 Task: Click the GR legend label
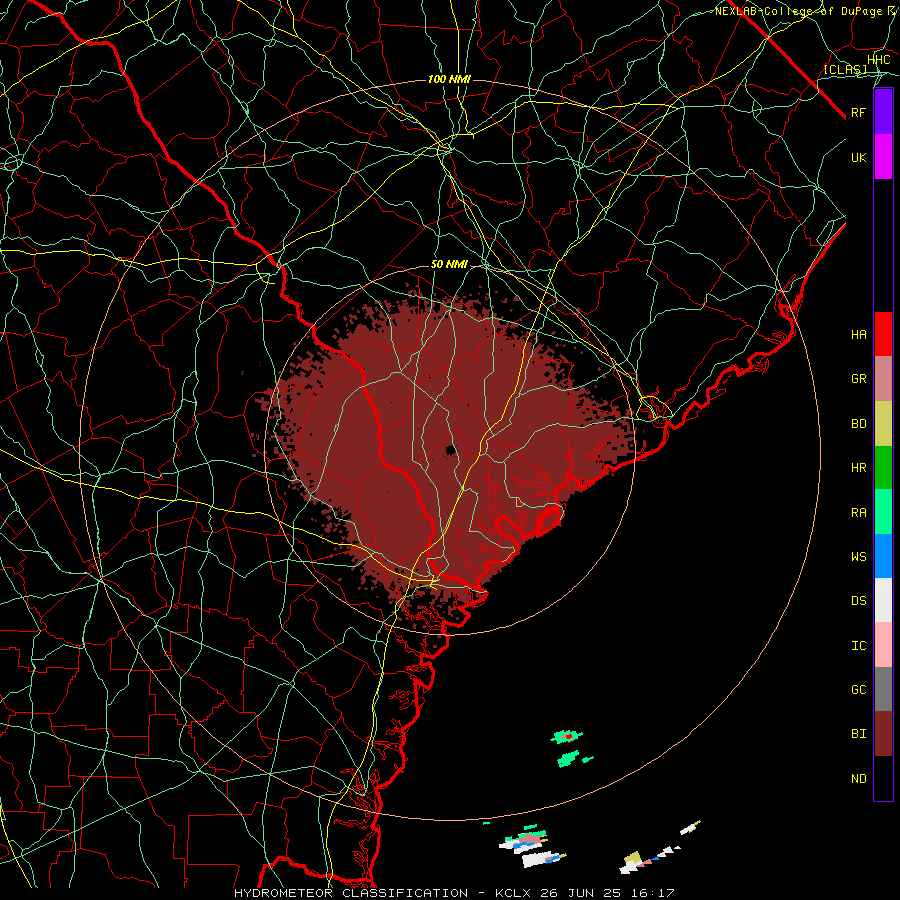click(x=858, y=379)
